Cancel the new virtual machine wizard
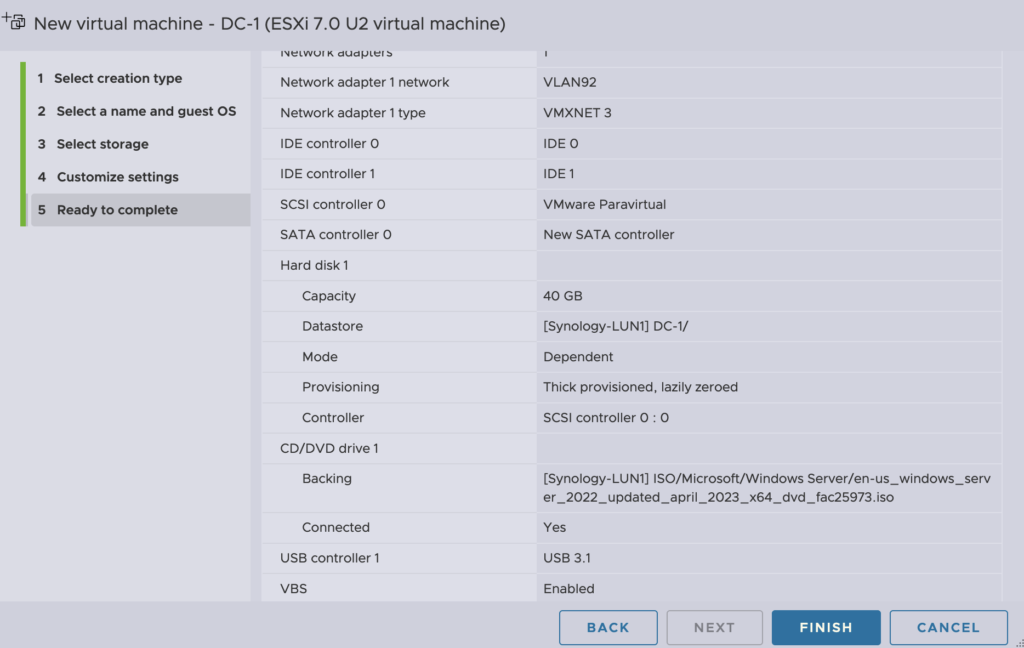 [947, 627]
